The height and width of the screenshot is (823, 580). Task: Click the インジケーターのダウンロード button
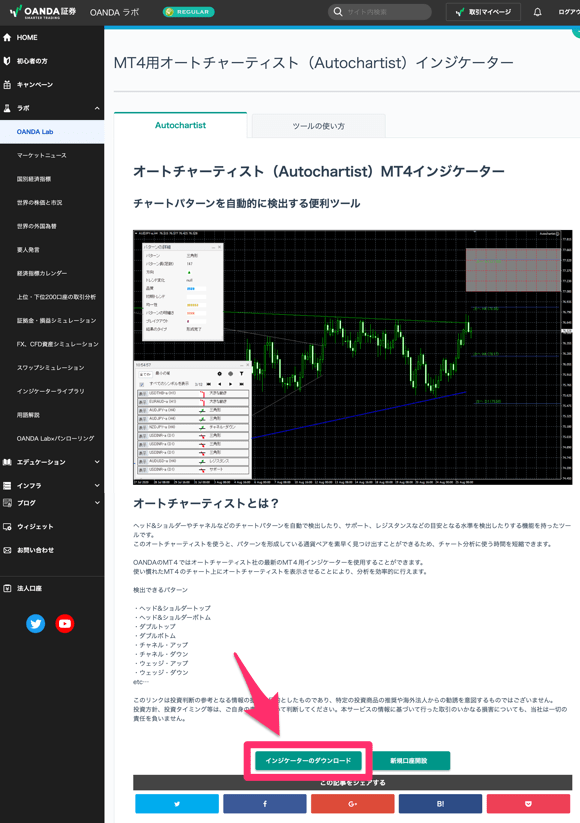tap(308, 761)
